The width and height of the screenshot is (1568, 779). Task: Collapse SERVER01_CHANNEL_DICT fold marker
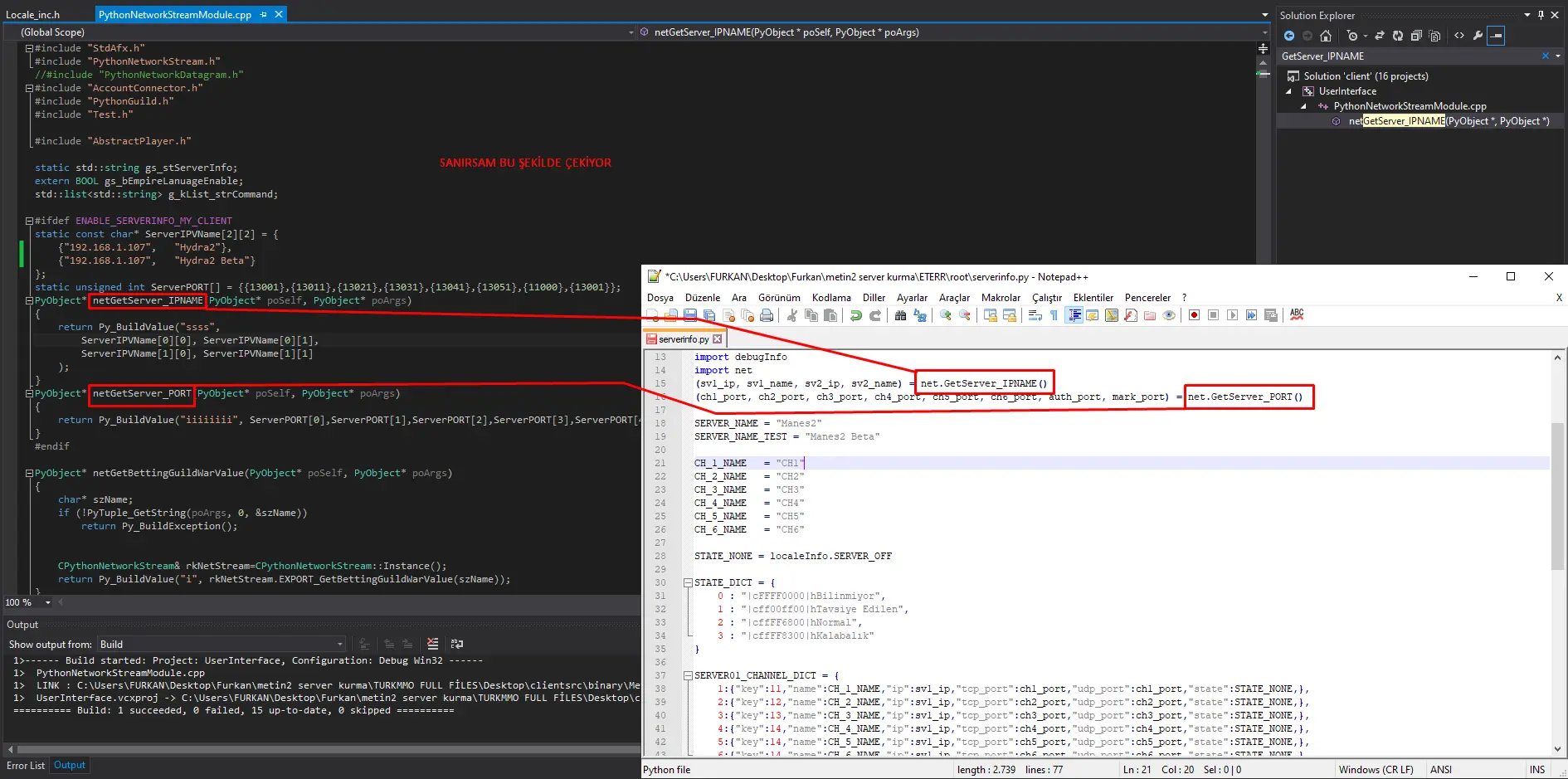pyautogui.click(x=688, y=675)
